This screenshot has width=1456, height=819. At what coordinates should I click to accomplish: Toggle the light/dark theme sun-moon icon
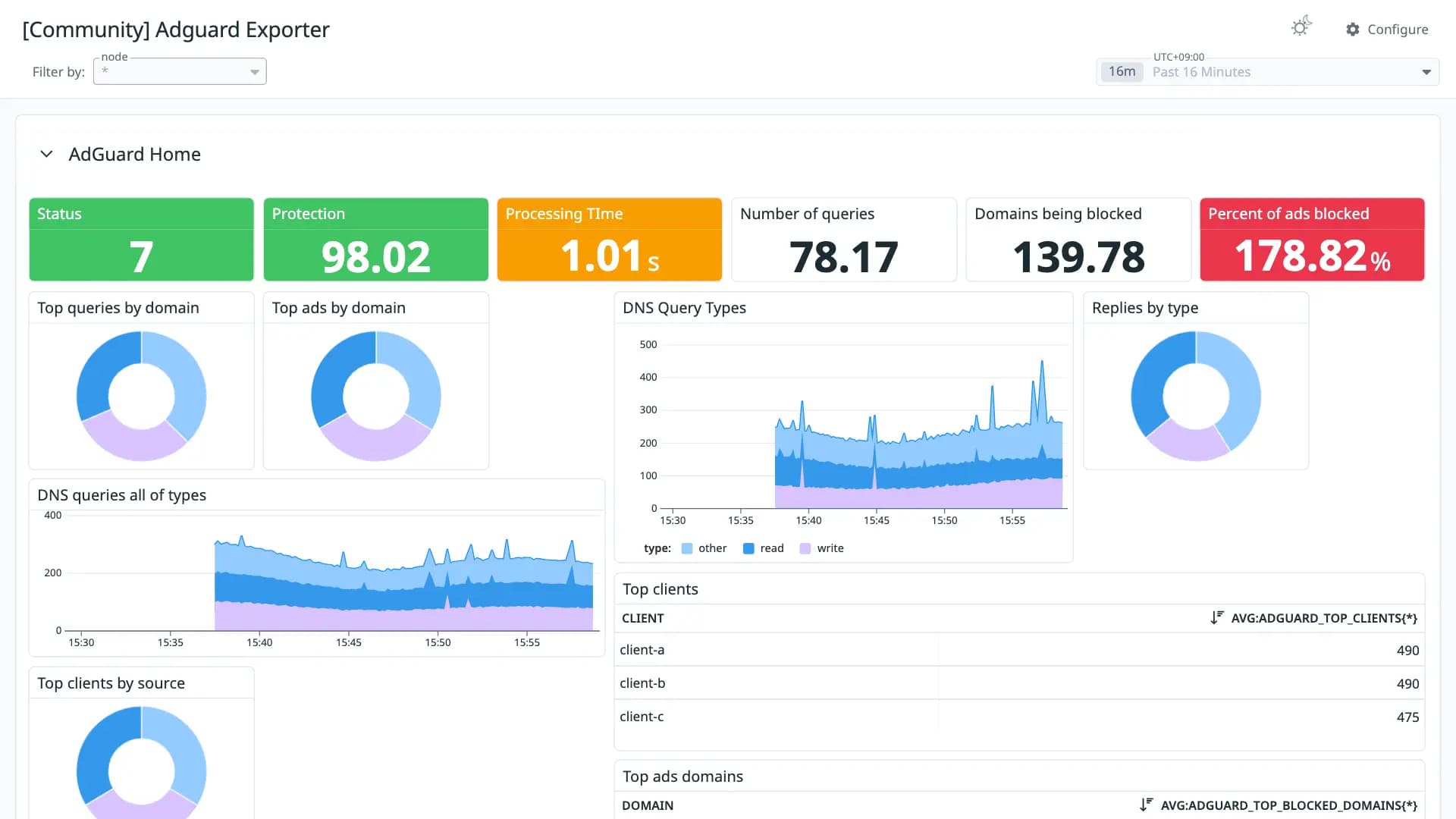point(1301,27)
